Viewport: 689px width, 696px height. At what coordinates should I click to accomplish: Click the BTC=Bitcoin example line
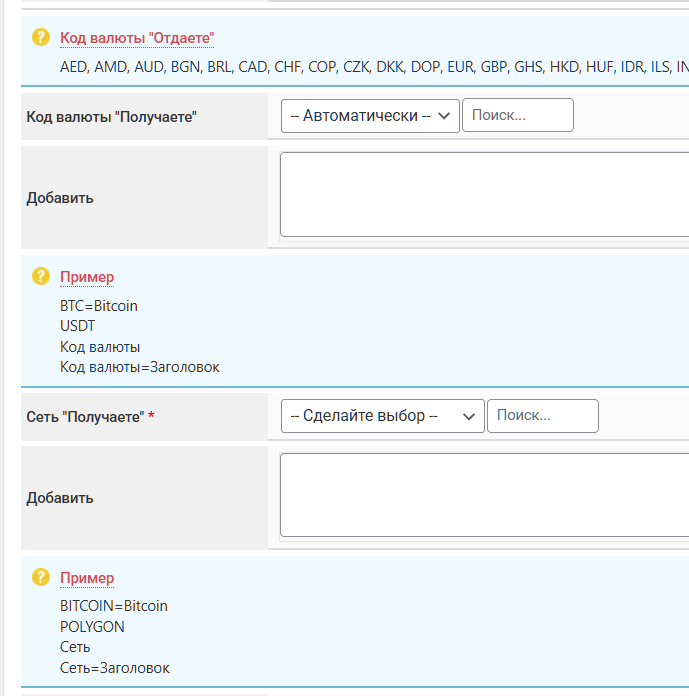tap(99, 306)
